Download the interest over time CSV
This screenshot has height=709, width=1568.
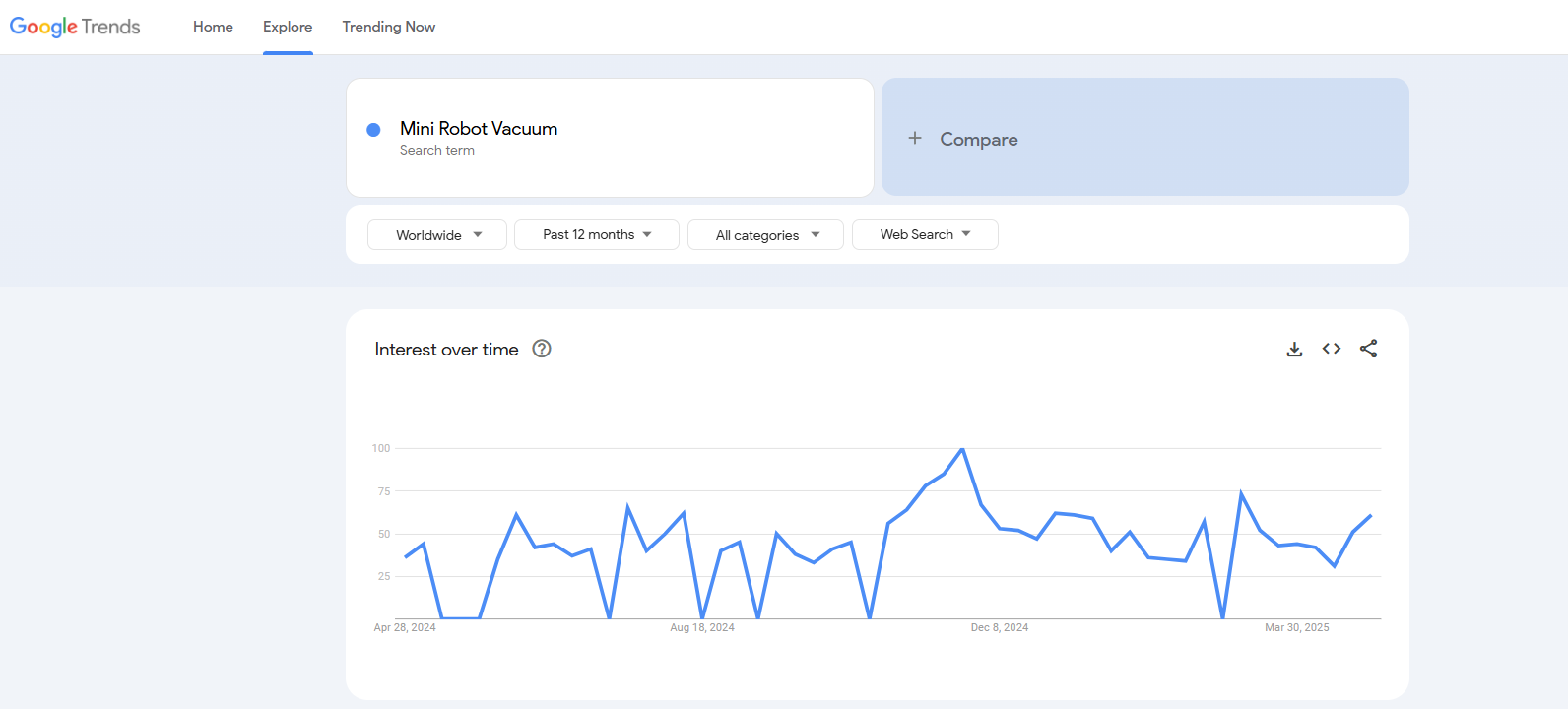tap(1294, 349)
